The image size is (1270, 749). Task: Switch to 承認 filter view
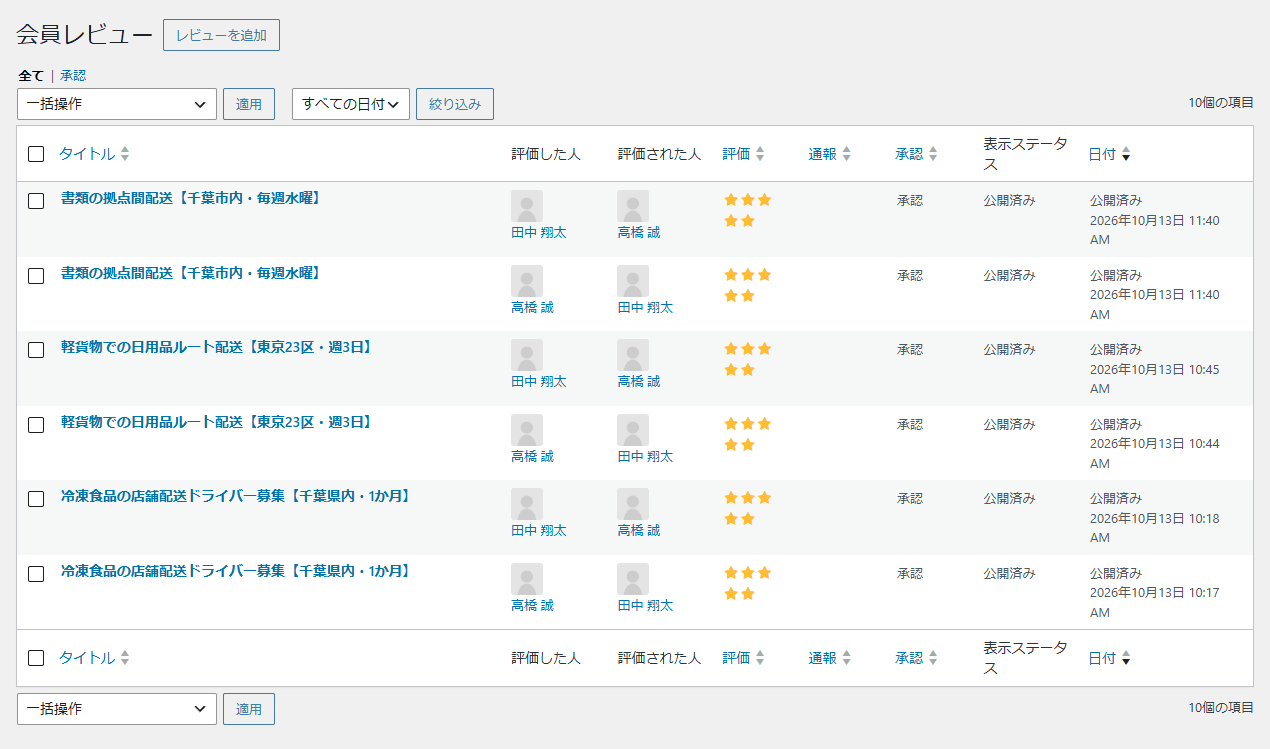point(73,75)
